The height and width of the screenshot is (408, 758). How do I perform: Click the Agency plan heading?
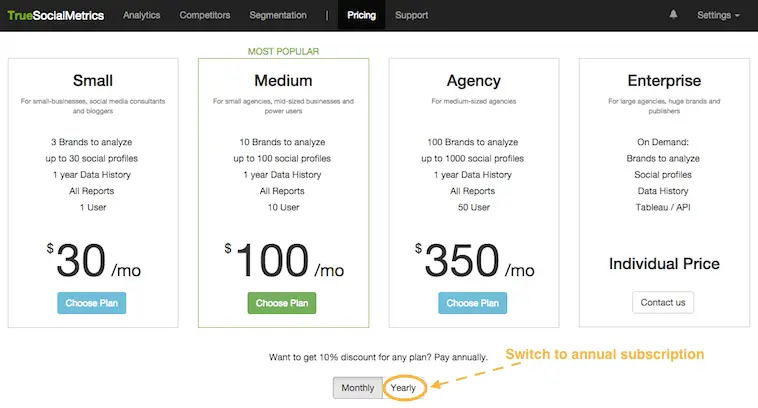[x=472, y=80]
